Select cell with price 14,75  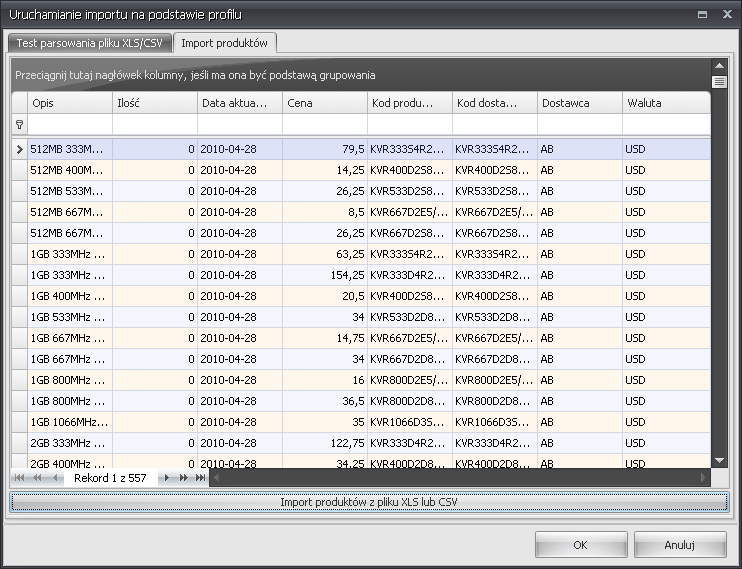(325, 338)
